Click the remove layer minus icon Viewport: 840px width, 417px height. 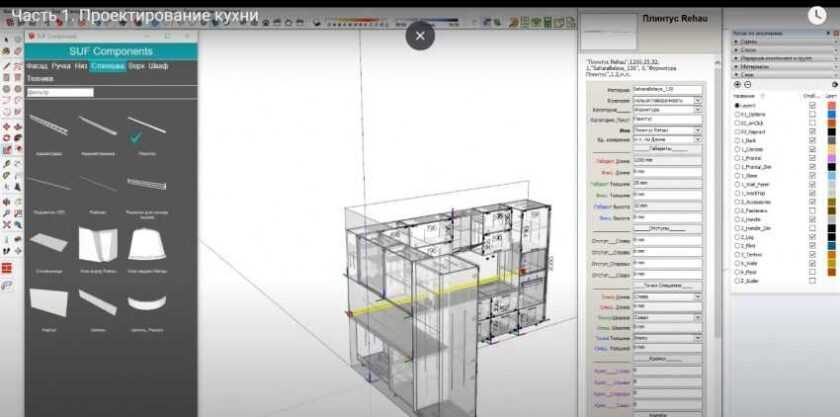pyautogui.click(x=747, y=85)
